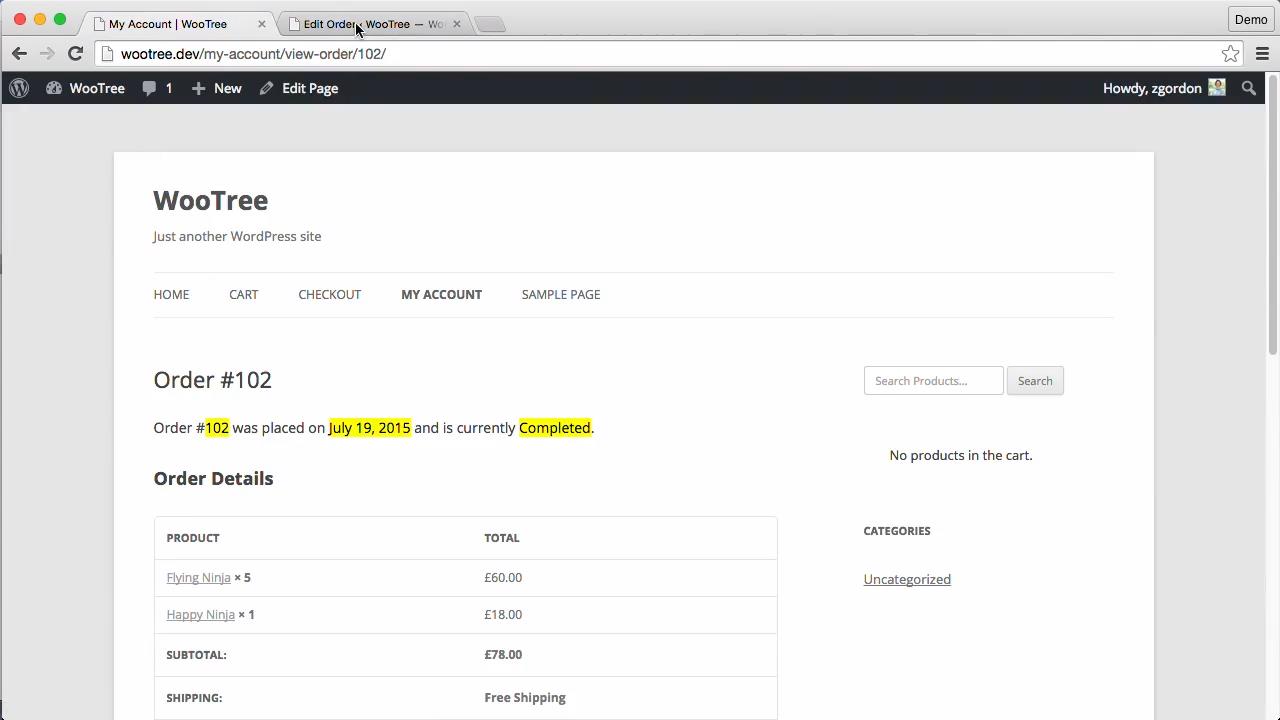Click the Edit Page pencil item

299,88
